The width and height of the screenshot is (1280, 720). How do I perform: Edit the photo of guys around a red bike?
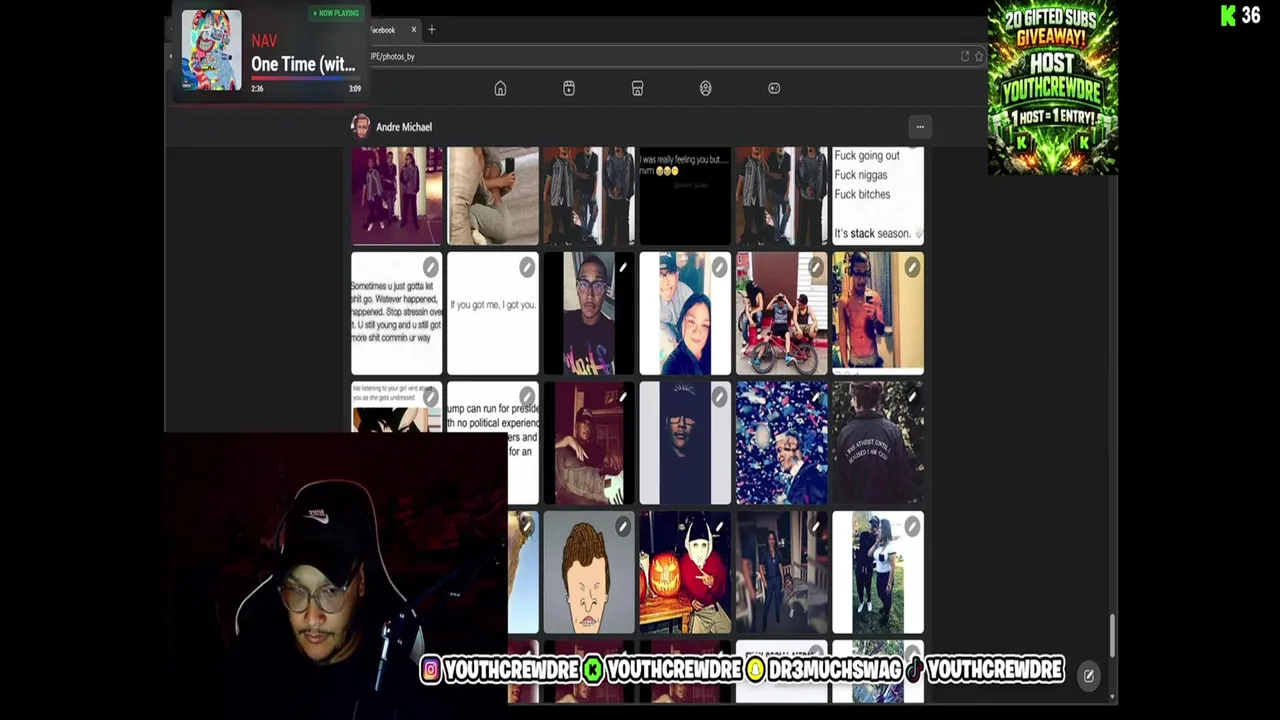[815, 267]
